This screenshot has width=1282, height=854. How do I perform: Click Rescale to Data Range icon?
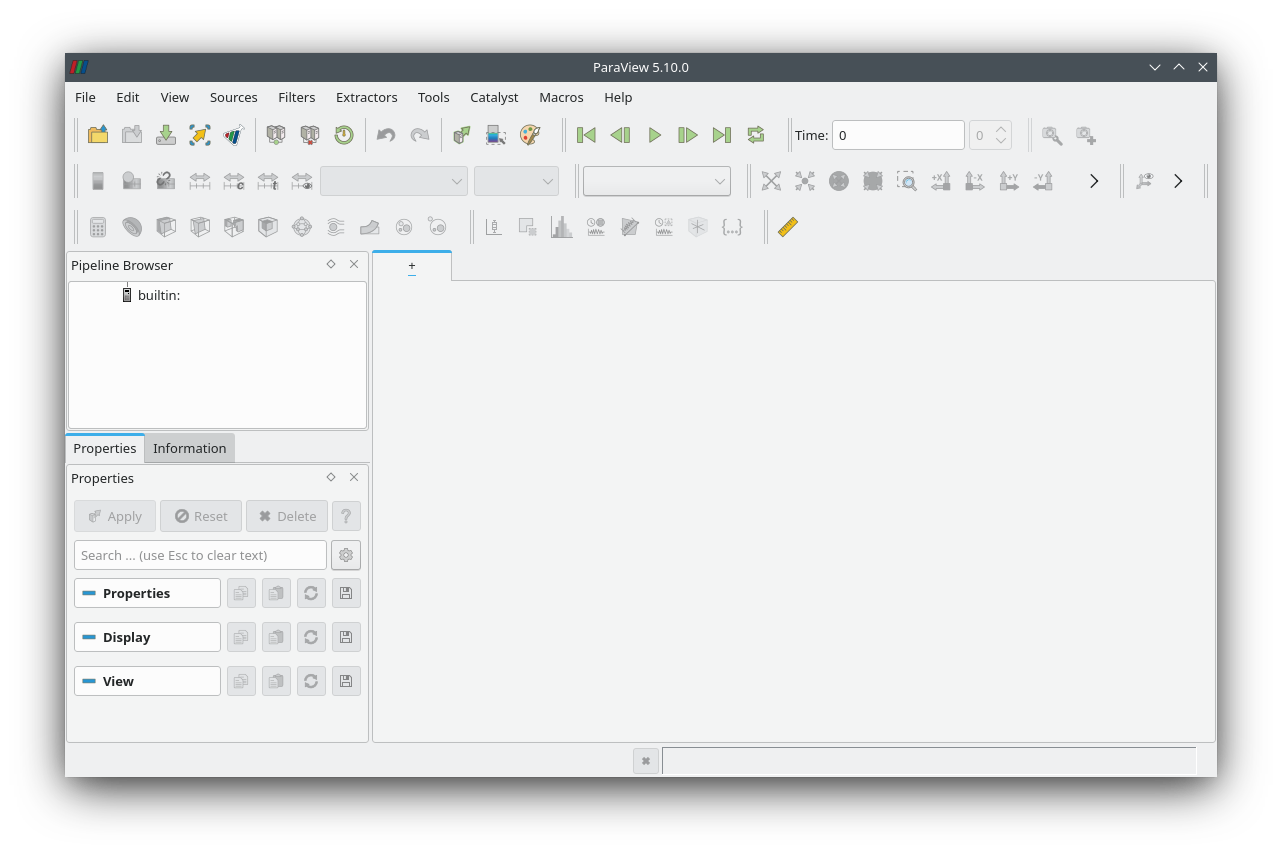click(x=200, y=181)
